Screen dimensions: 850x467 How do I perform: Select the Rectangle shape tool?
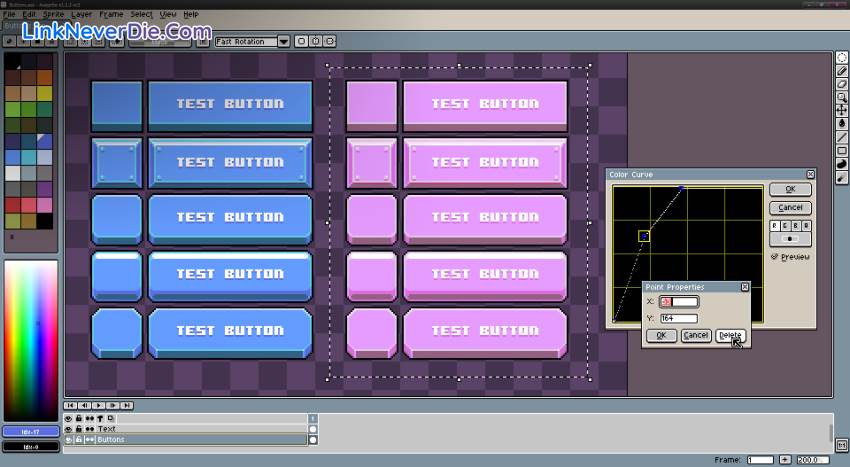point(842,150)
